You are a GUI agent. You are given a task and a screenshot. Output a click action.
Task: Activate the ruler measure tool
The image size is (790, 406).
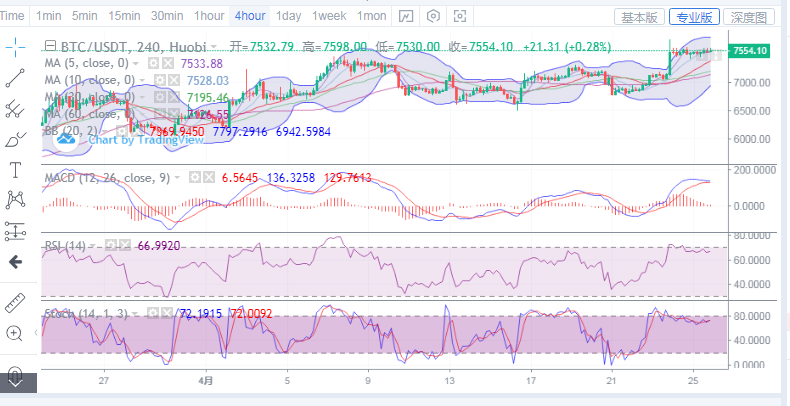pyautogui.click(x=15, y=301)
